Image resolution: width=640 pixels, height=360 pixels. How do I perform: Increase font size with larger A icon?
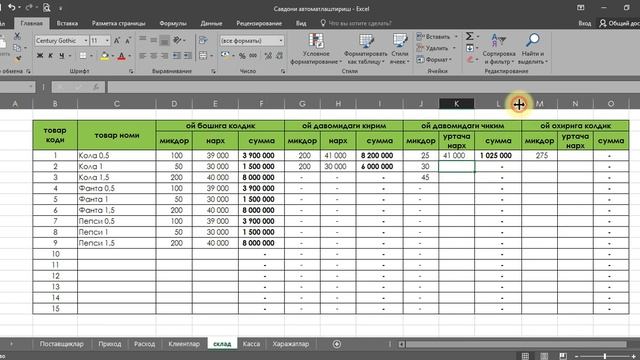117,40
